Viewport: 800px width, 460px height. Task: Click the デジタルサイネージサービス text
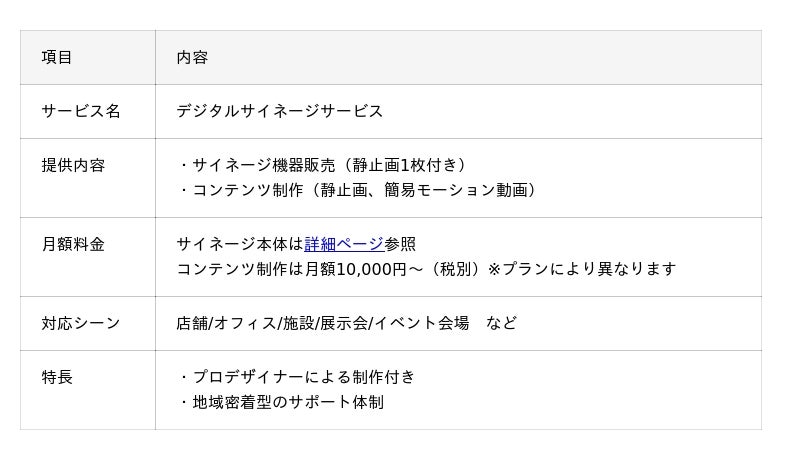coord(279,111)
